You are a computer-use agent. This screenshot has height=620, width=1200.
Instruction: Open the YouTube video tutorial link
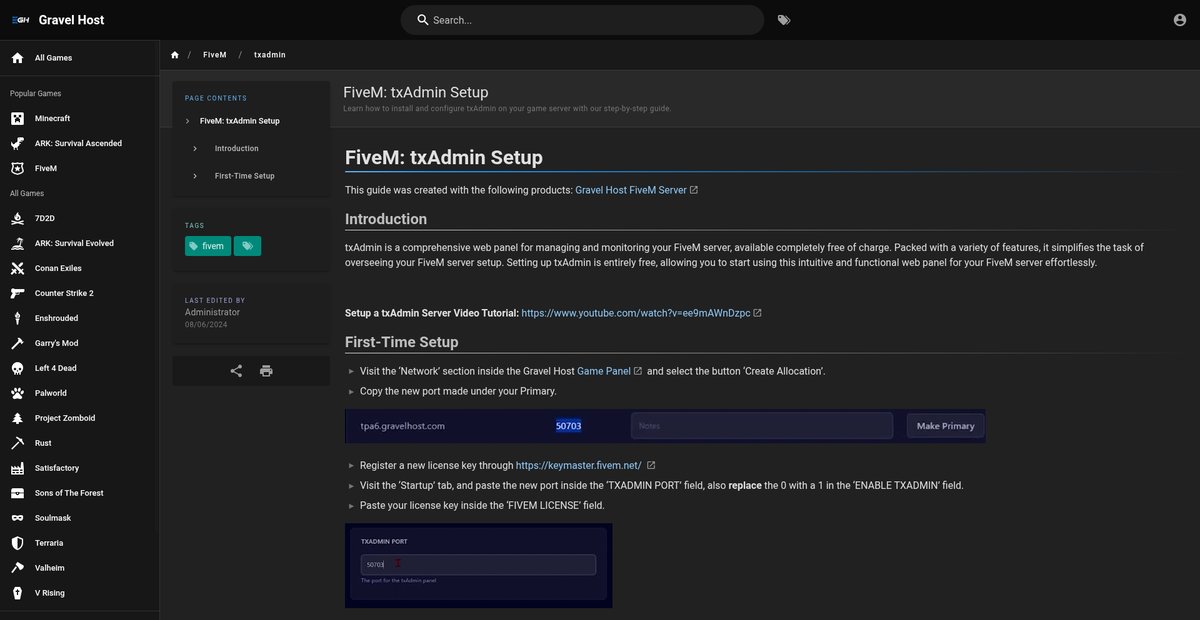pos(636,313)
